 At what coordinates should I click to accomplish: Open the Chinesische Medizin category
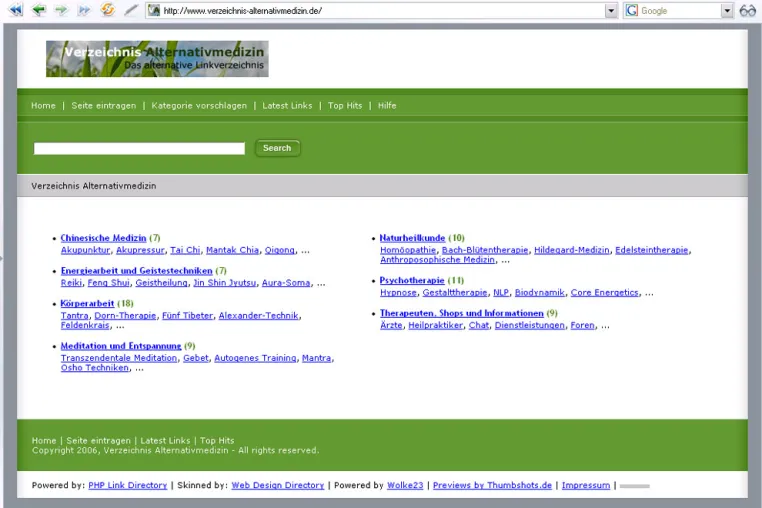click(103, 238)
